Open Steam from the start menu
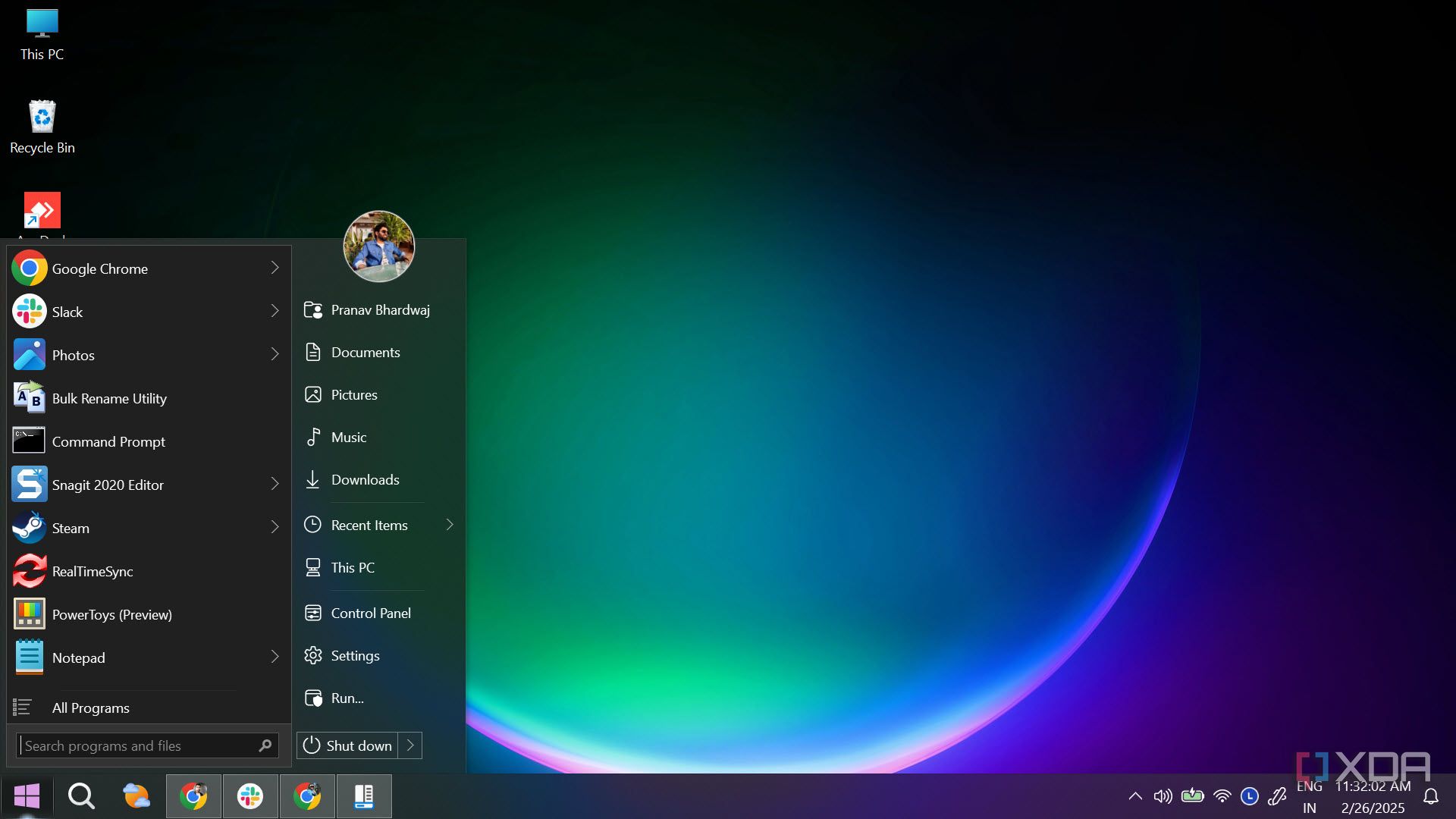This screenshot has width=1456, height=819. point(70,528)
